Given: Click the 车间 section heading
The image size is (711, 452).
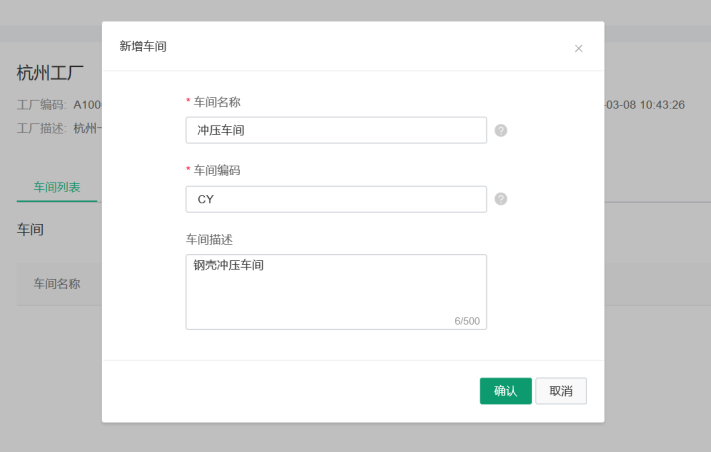Looking at the screenshot, I should (30, 229).
